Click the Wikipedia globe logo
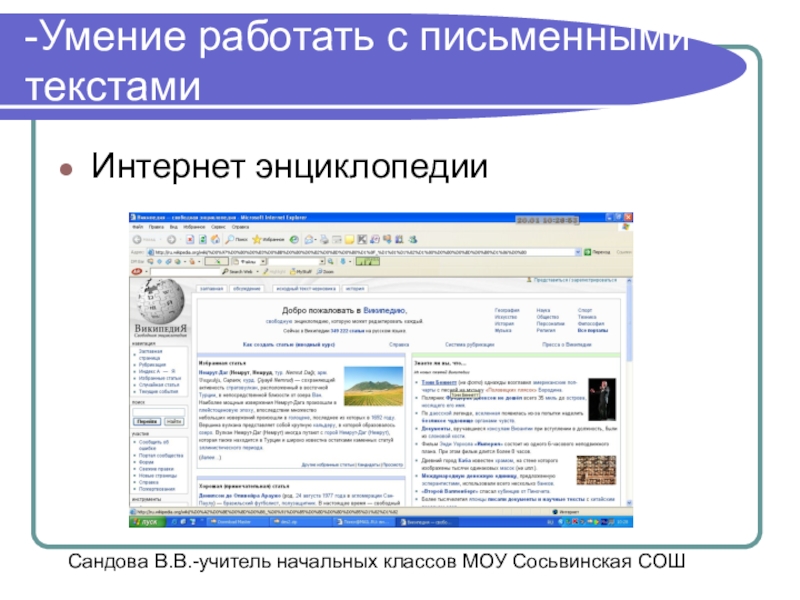800x600 pixels. pyautogui.click(x=161, y=300)
